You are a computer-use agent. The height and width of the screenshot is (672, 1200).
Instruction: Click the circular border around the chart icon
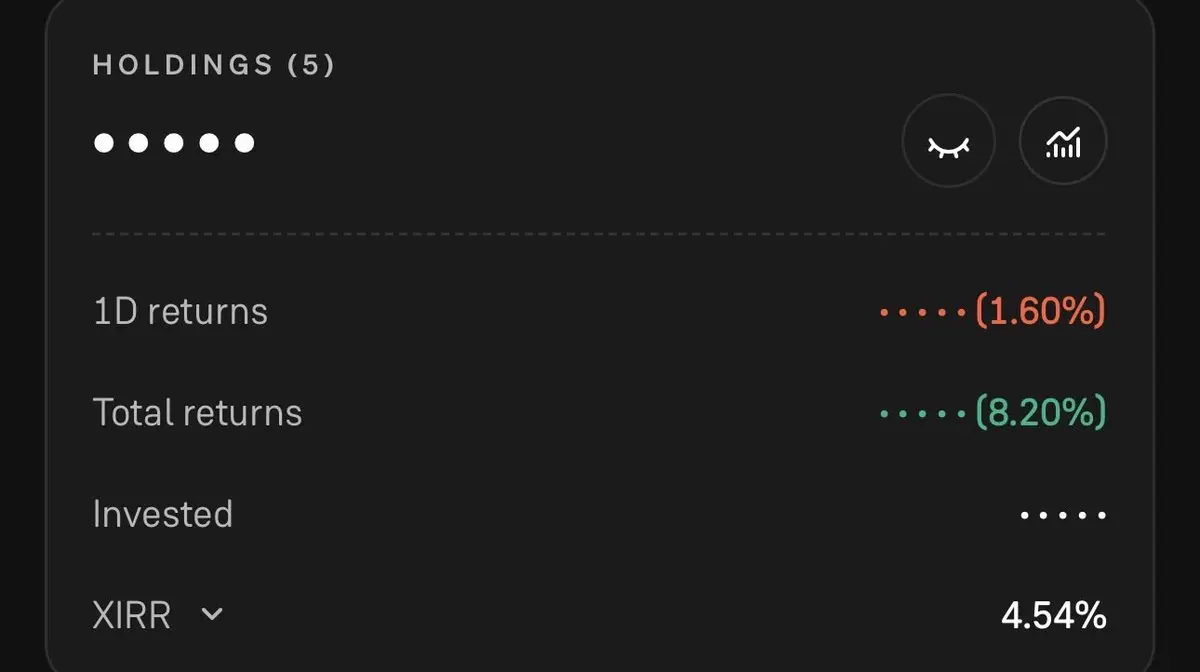(1063, 99)
